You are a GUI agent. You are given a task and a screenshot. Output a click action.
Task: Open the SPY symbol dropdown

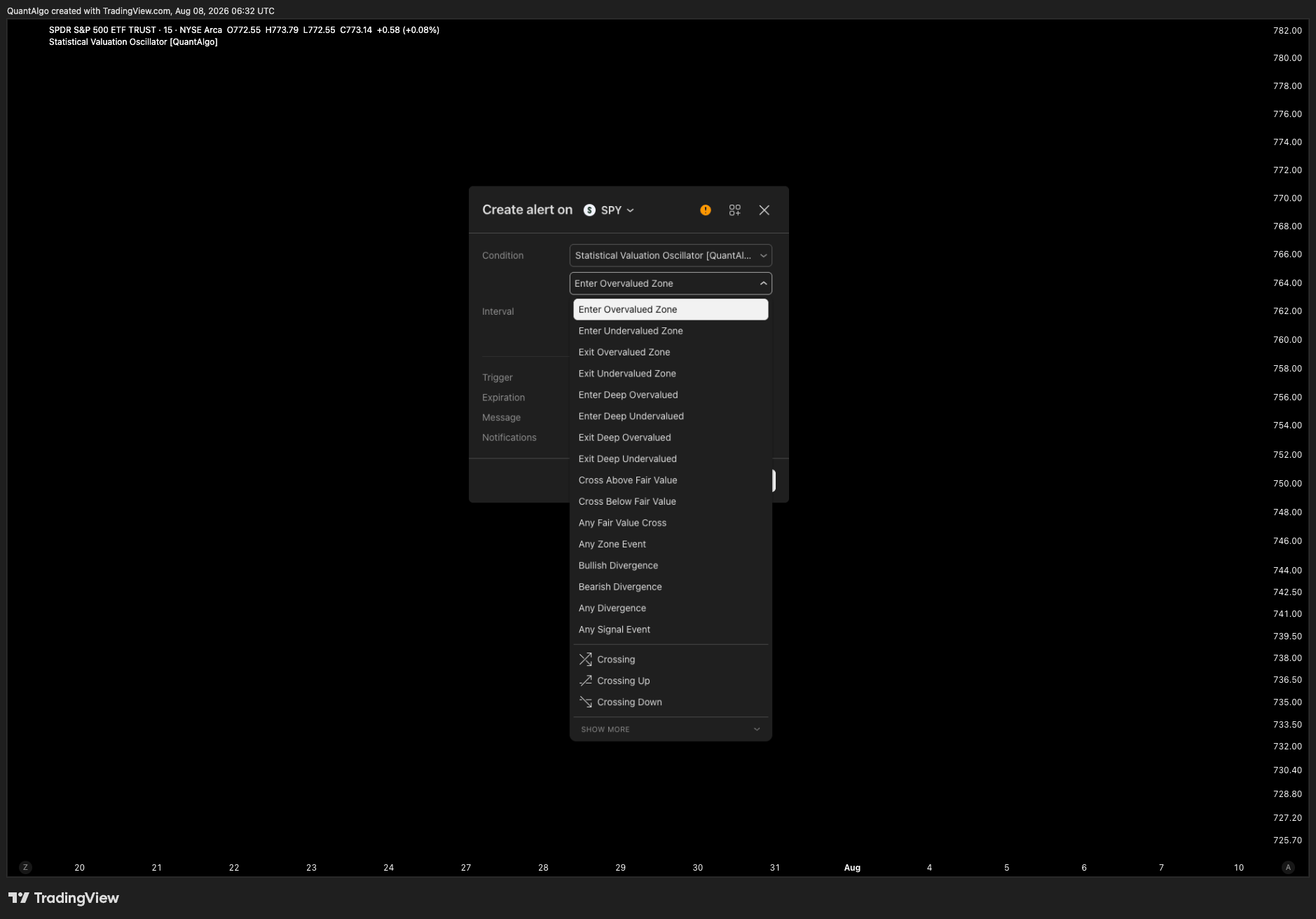(x=610, y=210)
